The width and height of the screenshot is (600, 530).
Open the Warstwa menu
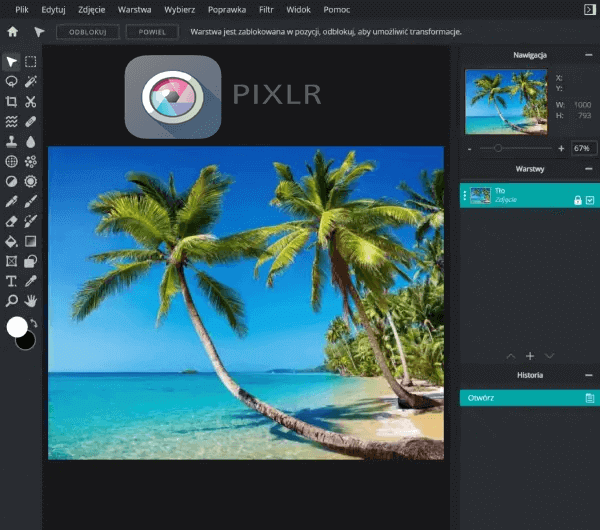(x=134, y=10)
